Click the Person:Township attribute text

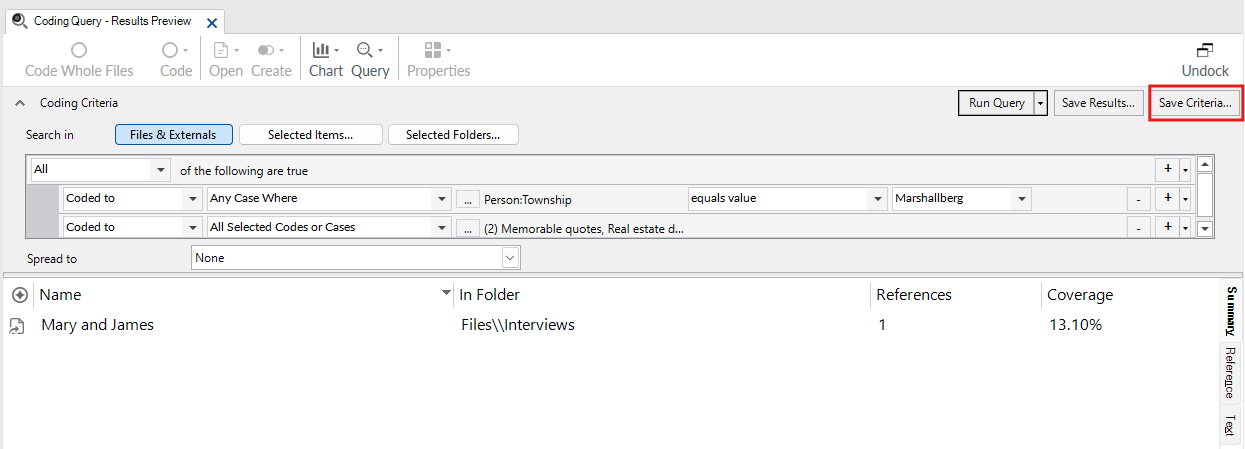(x=528, y=200)
